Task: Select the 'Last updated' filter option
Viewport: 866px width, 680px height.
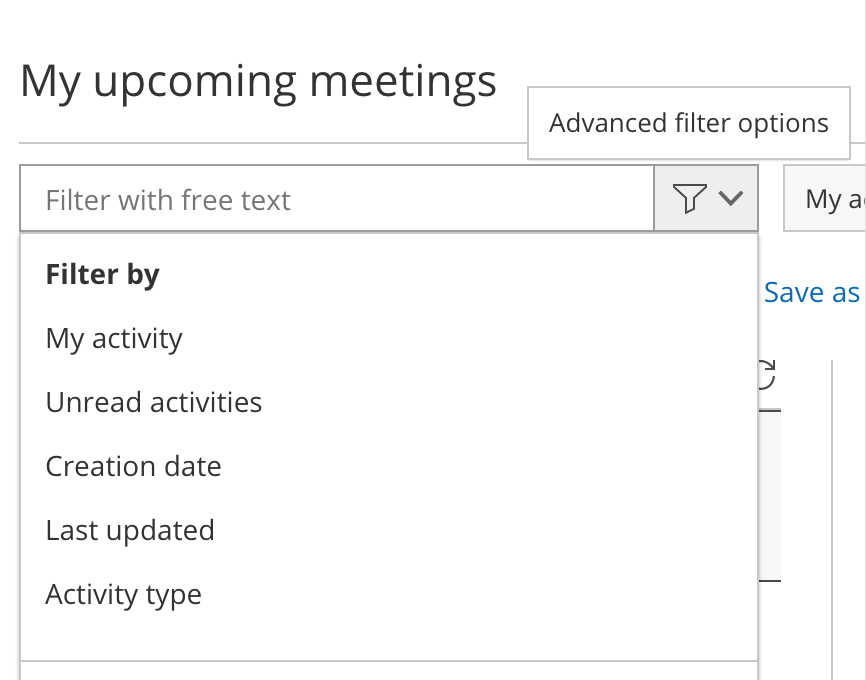Action: (x=130, y=530)
